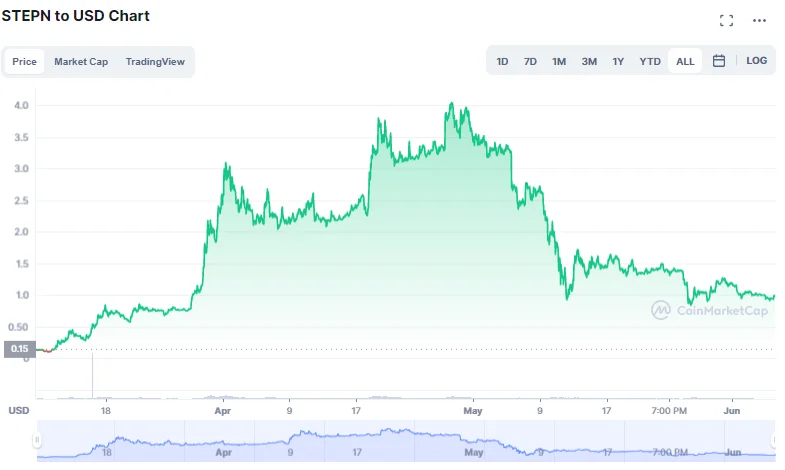
Task: Click the tall volume bar near 18
Action: pos(92,376)
